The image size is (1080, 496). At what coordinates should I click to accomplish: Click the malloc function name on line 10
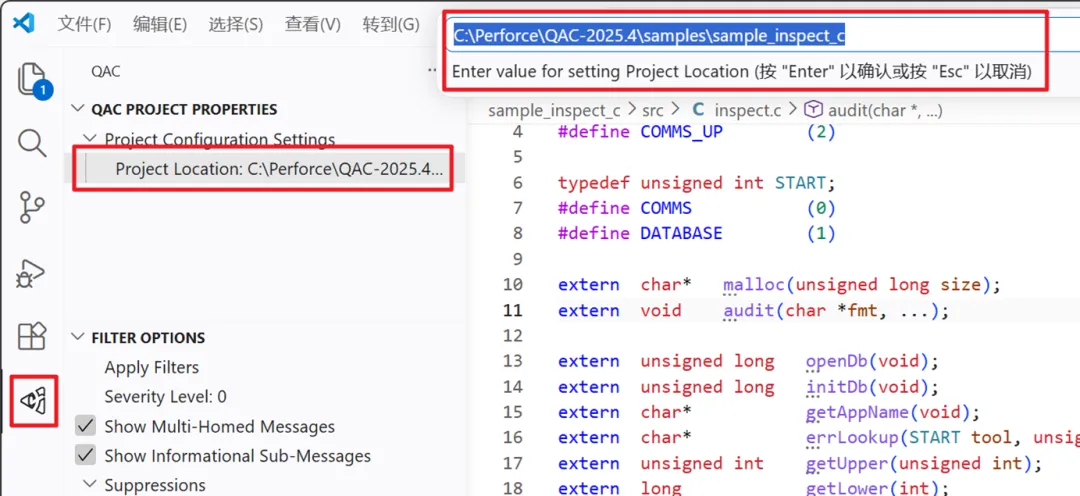point(754,285)
